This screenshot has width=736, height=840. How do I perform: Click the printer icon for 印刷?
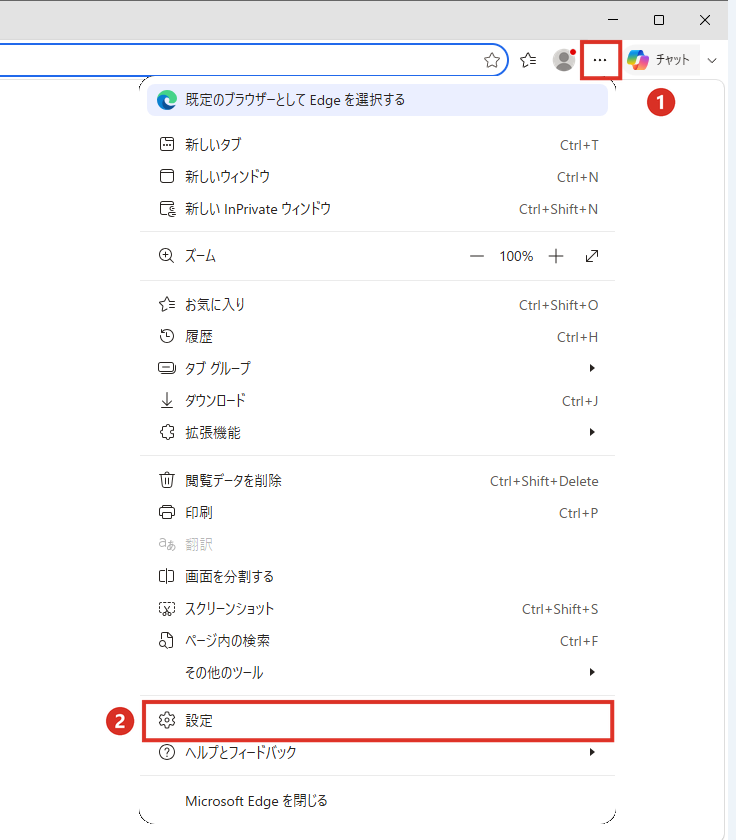click(x=167, y=512)
